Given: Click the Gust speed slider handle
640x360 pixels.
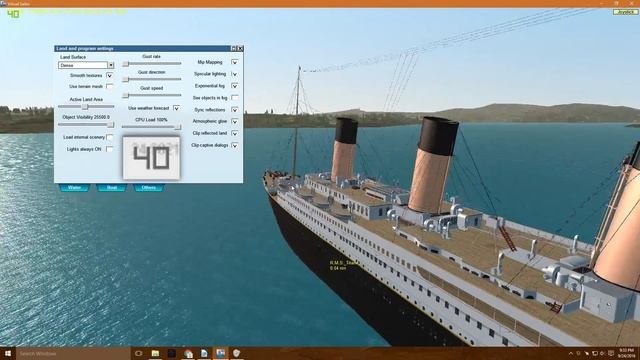Looking at the screenshot, I should click(x=126, y=96).
